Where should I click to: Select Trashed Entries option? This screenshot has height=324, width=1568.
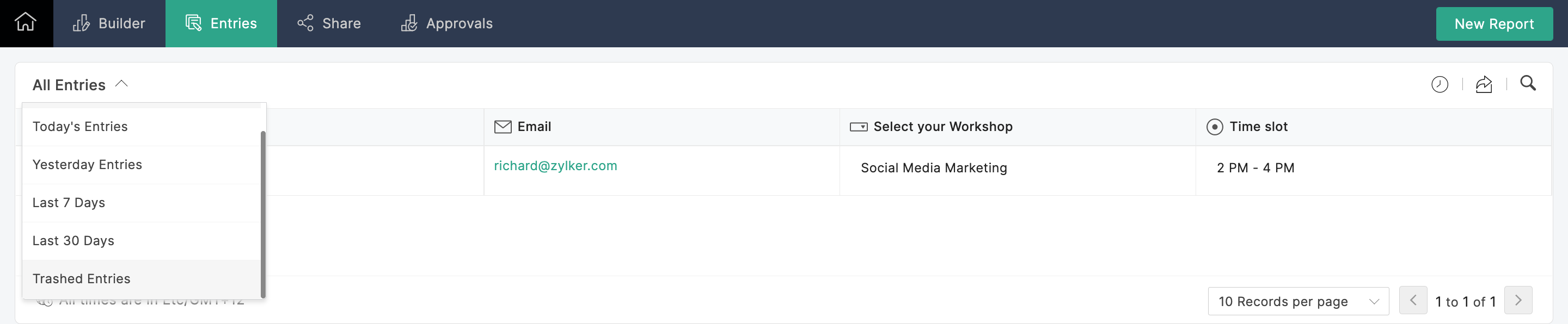tap(82, 278)
